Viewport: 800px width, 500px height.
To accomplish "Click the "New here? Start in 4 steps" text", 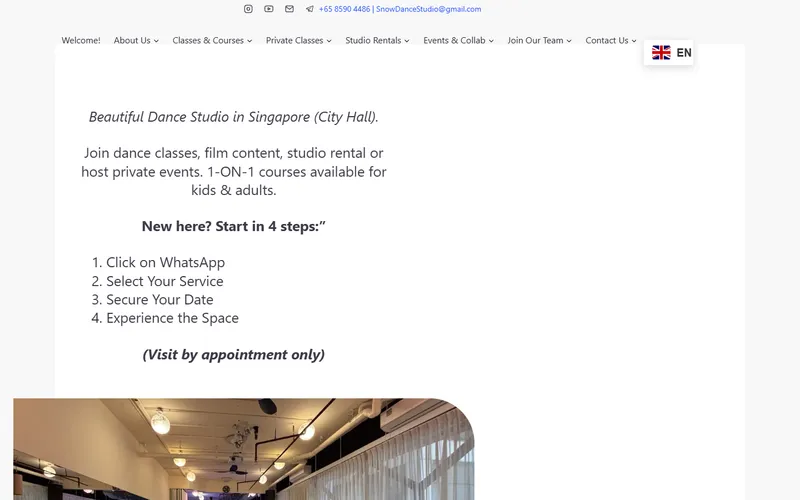I will pyautogui.click(x=234, y=226).
